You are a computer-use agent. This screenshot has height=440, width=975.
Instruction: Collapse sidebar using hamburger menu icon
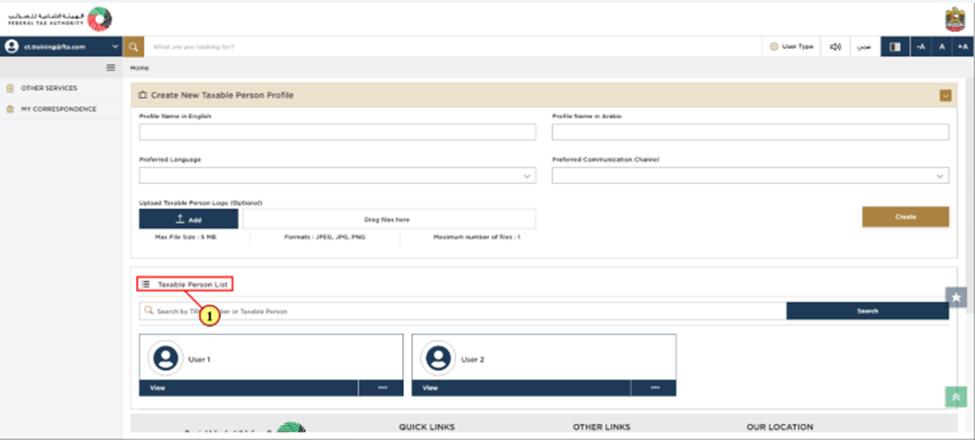(x=111, y=67)
